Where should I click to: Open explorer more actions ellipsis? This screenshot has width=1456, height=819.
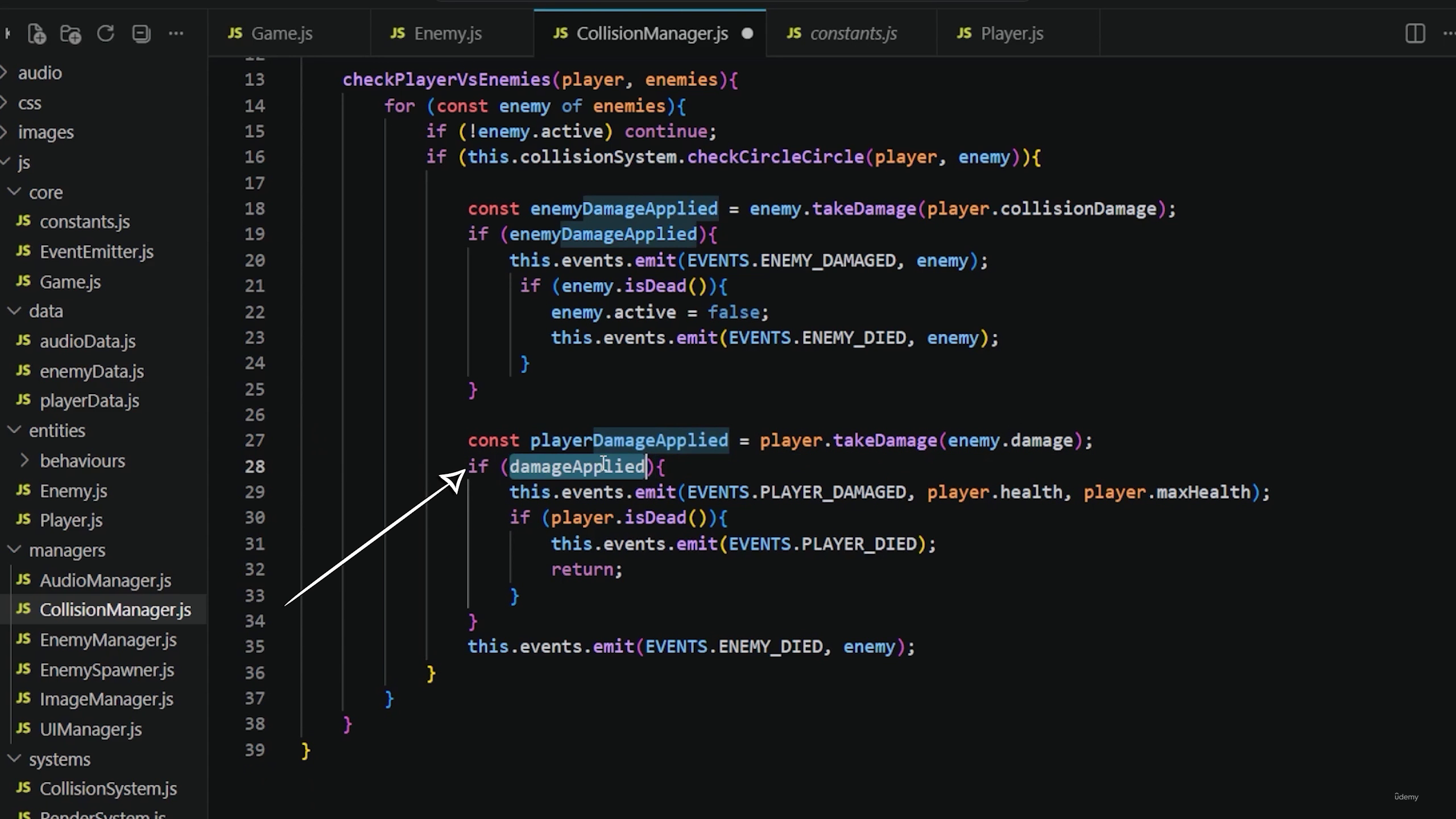(x=176, y=34)
